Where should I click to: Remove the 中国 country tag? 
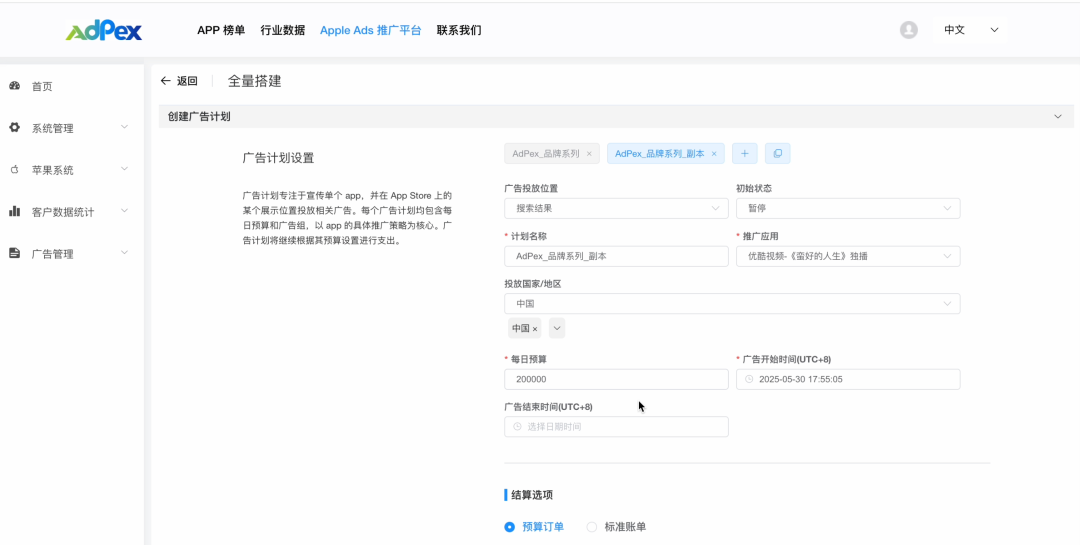pyautogui.click(x=535, y=329)
